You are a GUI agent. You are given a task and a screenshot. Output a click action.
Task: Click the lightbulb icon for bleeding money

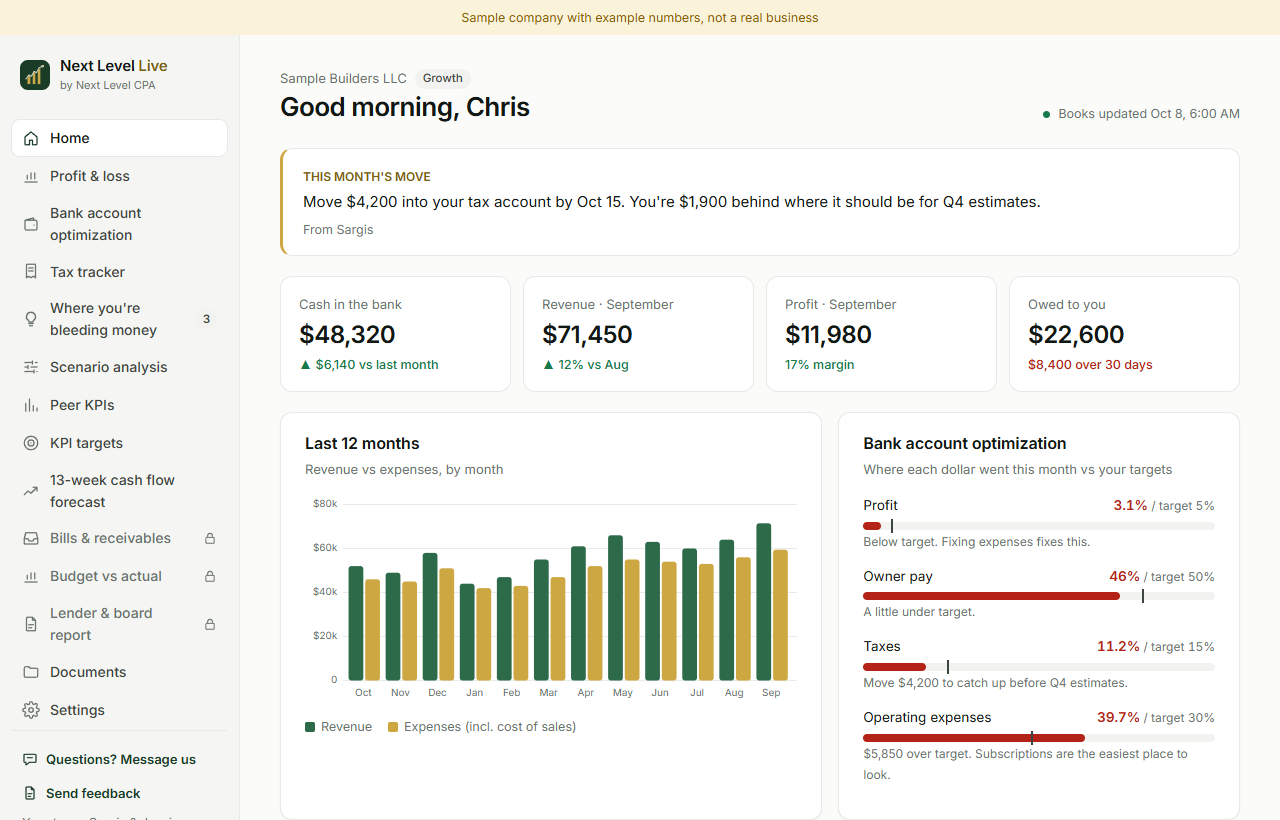tap(31, 319)
